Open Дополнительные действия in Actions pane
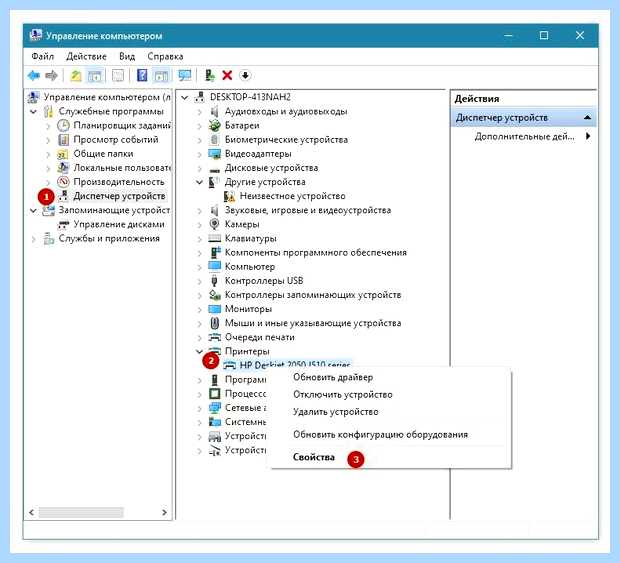The width and height of the screenshot is (620, 563). [524, 136]
